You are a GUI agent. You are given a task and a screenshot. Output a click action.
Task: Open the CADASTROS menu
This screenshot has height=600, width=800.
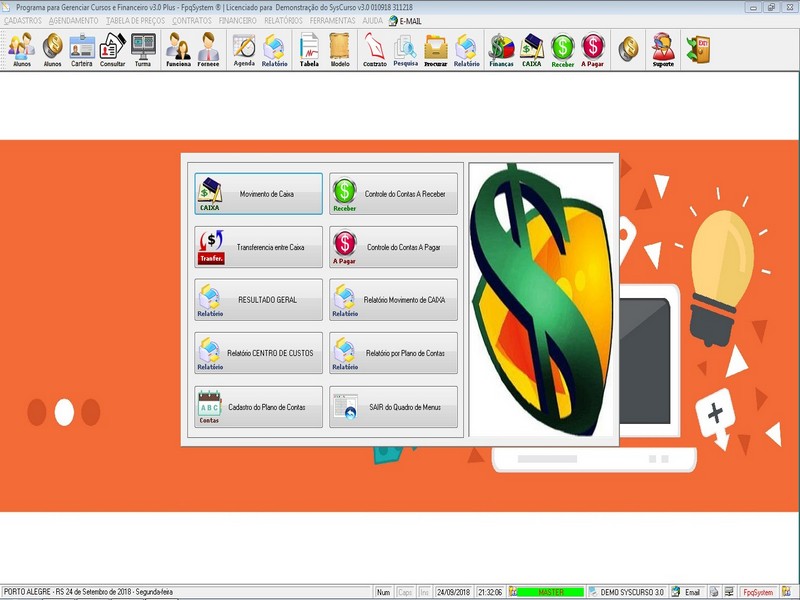22,21
